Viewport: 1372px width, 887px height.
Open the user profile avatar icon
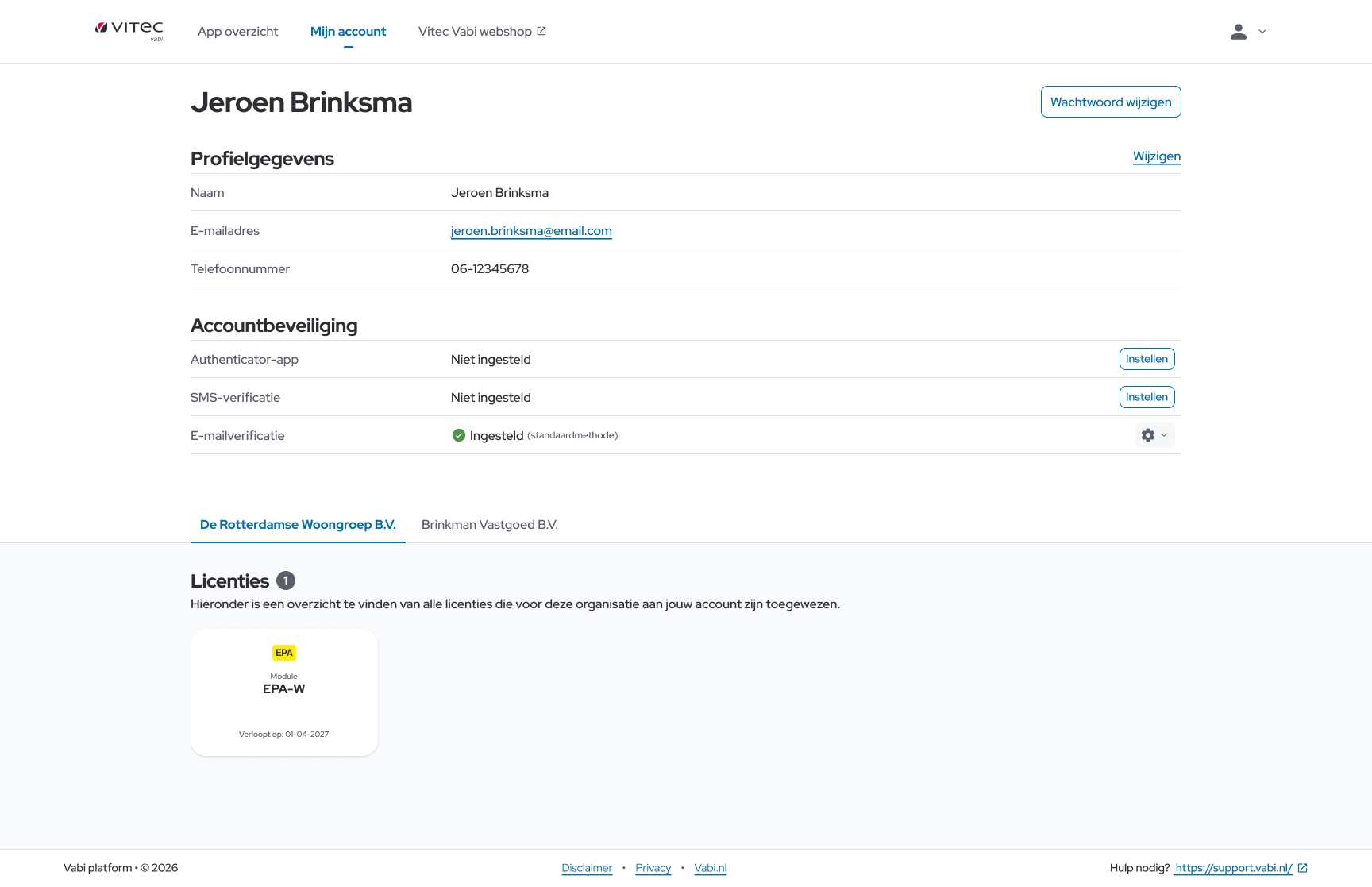point(1238,32)
